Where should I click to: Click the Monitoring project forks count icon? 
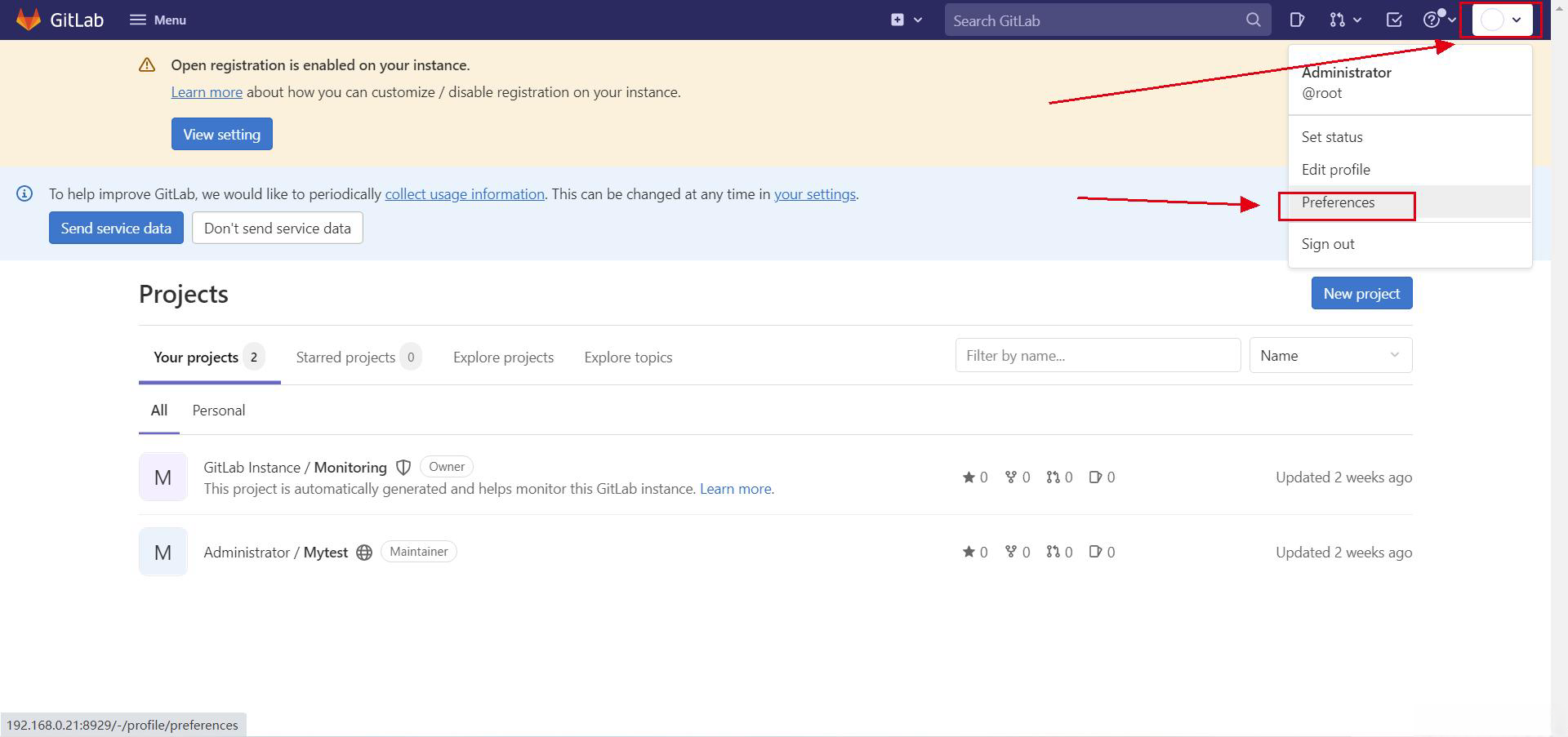tap(1011, 477)
